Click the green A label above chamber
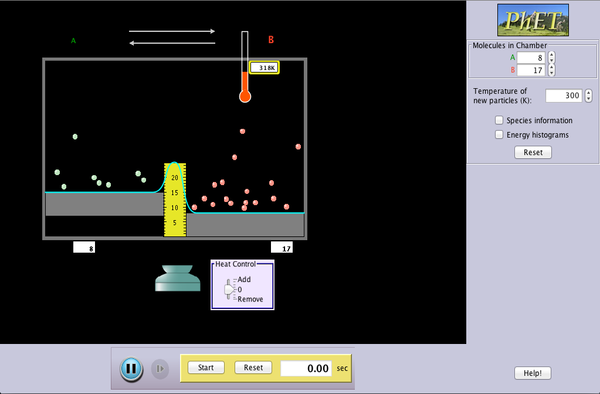 click(x=73, y=41)
